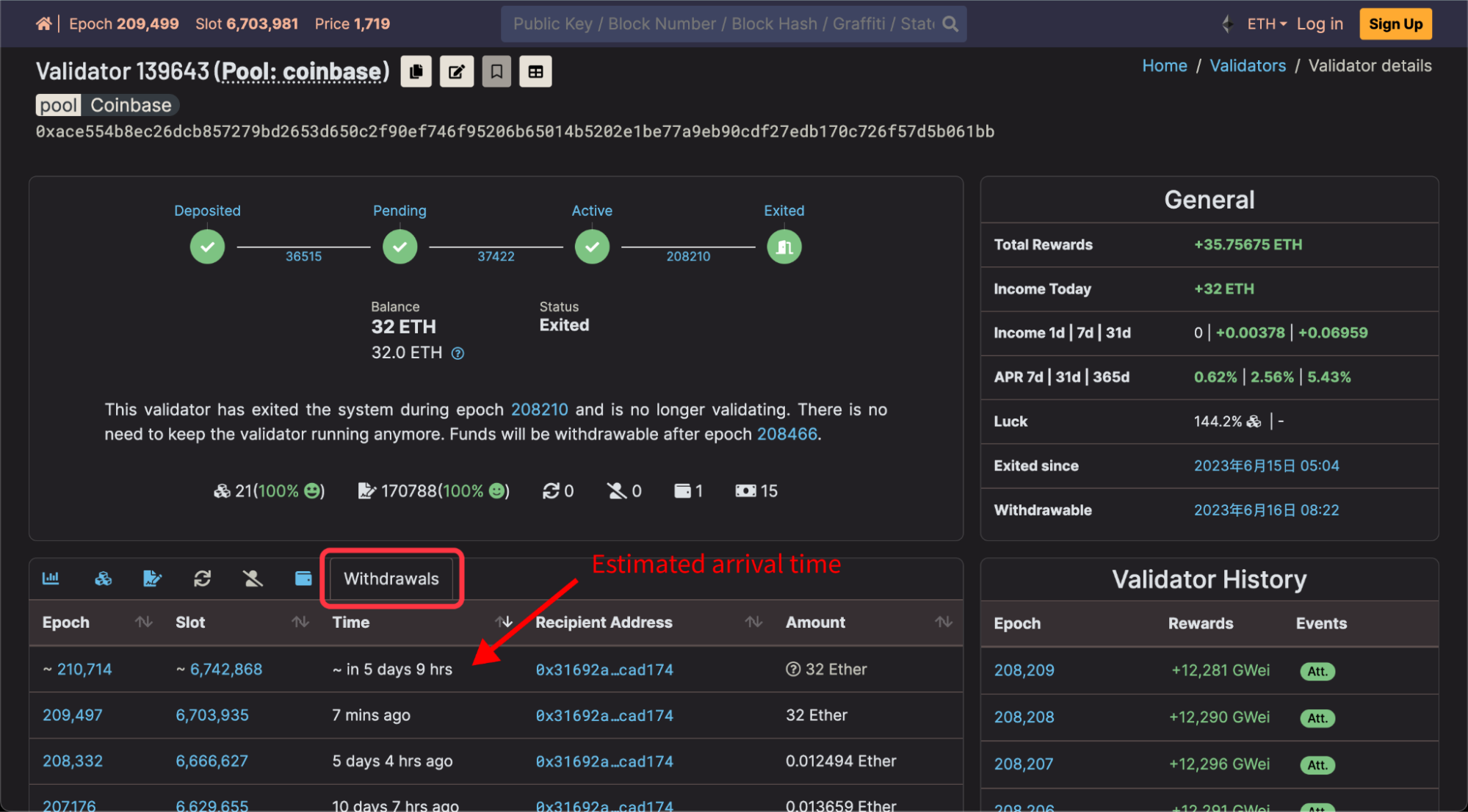Add validator to dashboard icon
This screenshot has width=1468, height=812.
535,72
